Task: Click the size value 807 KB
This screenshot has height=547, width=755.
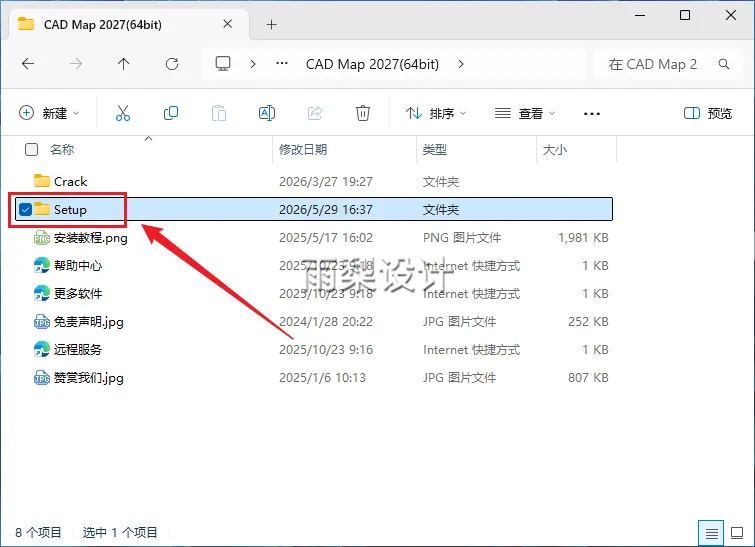Action: [588, 378]
